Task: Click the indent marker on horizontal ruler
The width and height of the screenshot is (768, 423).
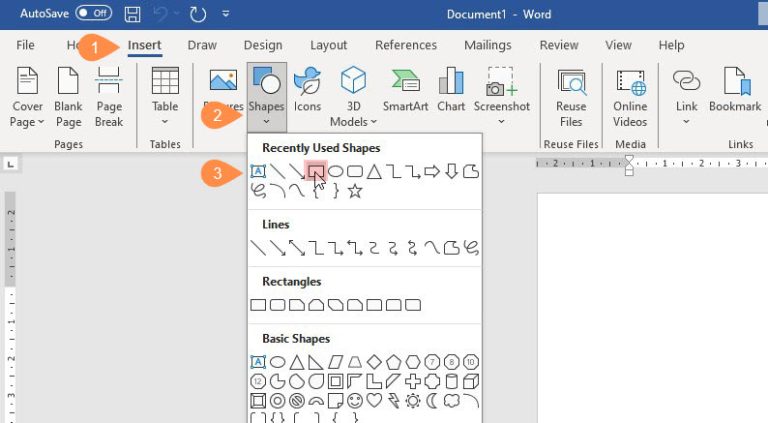Action: (x=629, y=165)
